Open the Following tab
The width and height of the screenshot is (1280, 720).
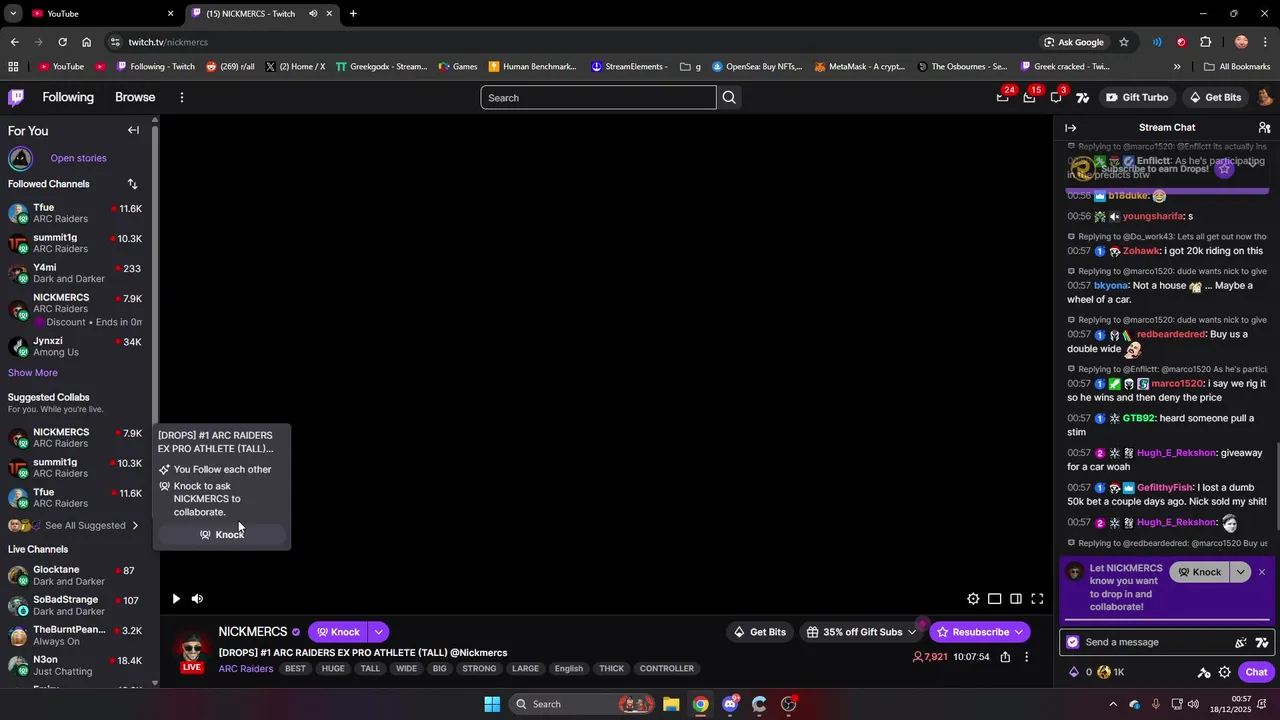pyautogui.click(x=68, y=97)
